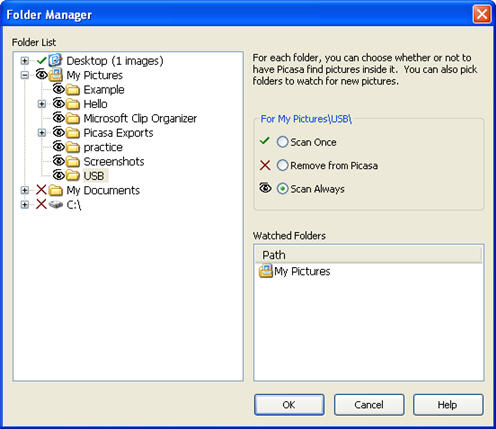Click the Hello folder icon
Screen dimensions: 496x429
coord(73,104)
